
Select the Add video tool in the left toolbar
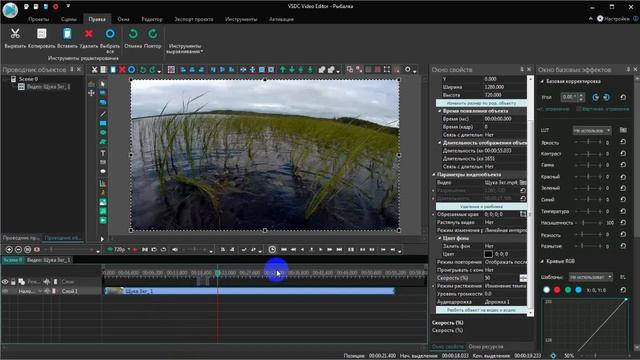click(103, 220)
